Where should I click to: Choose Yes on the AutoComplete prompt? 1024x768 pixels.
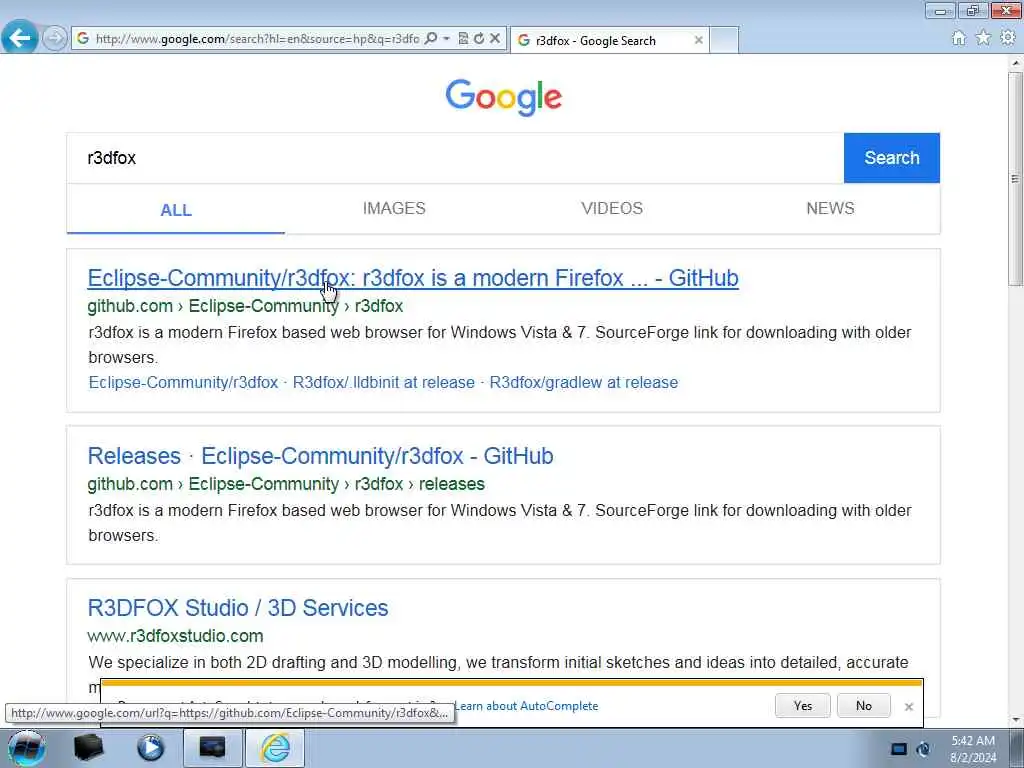point(803,706)
